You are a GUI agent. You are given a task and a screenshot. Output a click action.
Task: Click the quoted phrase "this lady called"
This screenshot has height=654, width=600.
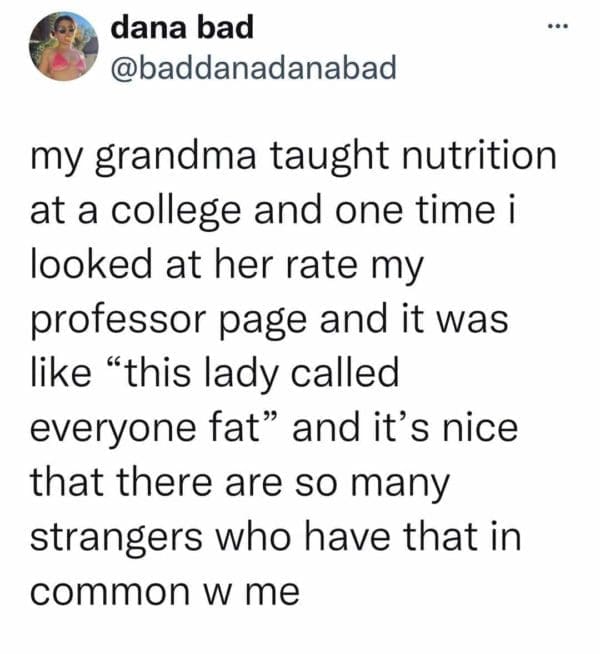pos(260,375)
